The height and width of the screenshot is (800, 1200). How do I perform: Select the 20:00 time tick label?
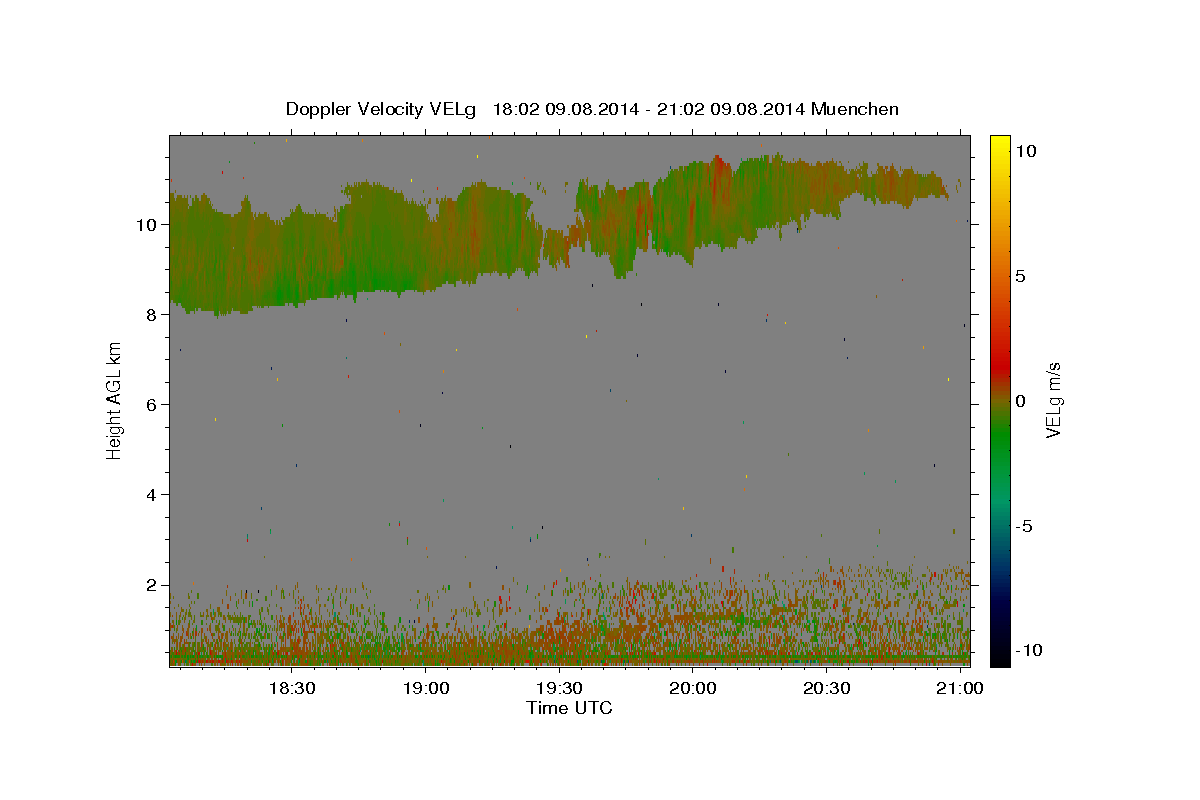tap(693, 688)
